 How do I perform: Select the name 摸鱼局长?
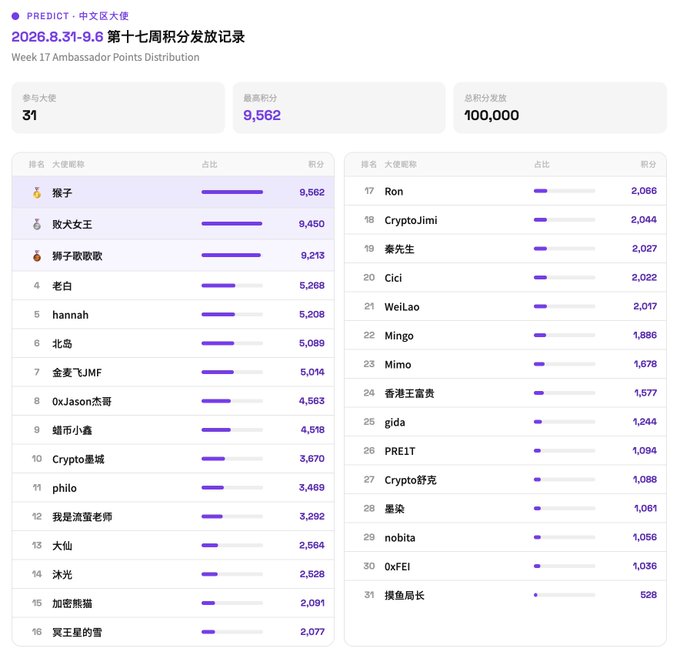coord(404,596)
